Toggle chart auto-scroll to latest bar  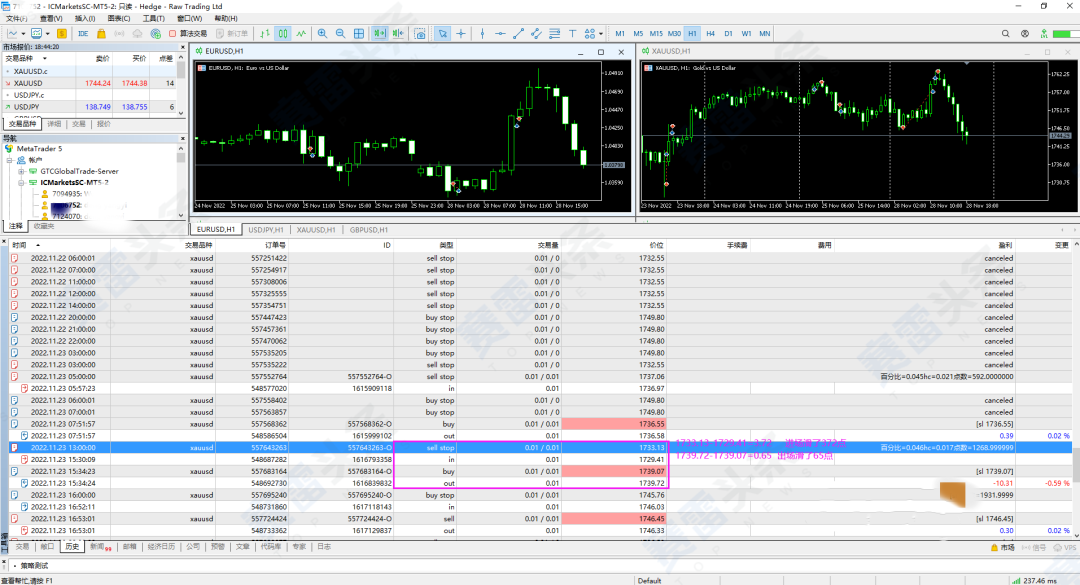click(x=380, y=33)
